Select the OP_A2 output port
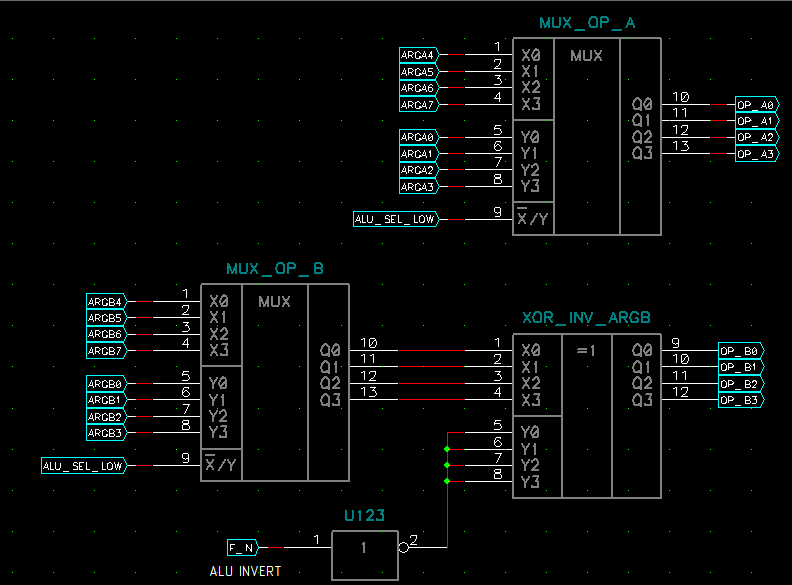Viewport: 792px width, 585px height. click(x=756, y=138)
